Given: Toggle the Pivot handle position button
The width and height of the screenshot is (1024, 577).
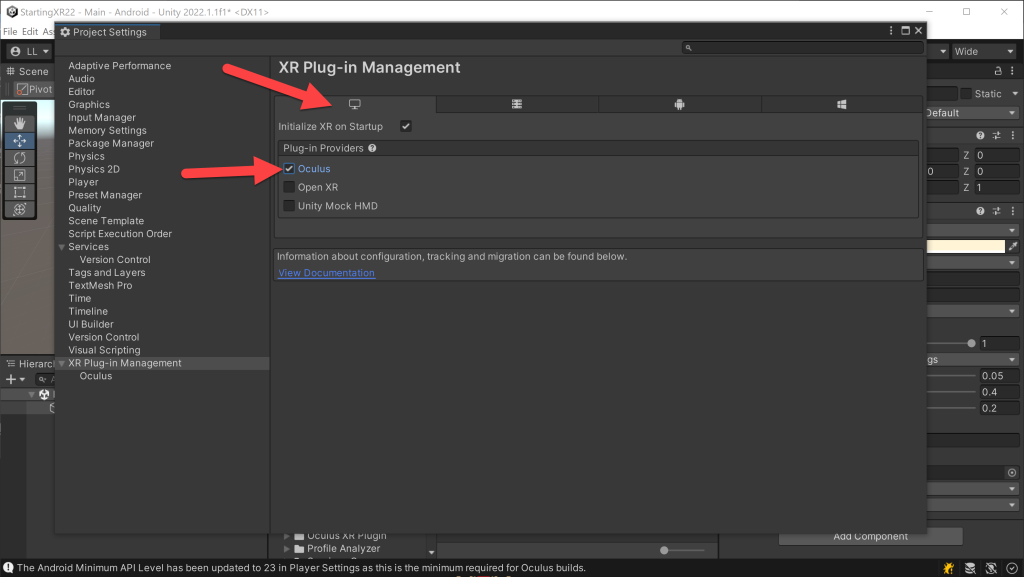Looking at the screenshot, I should (x=33, y=89).
